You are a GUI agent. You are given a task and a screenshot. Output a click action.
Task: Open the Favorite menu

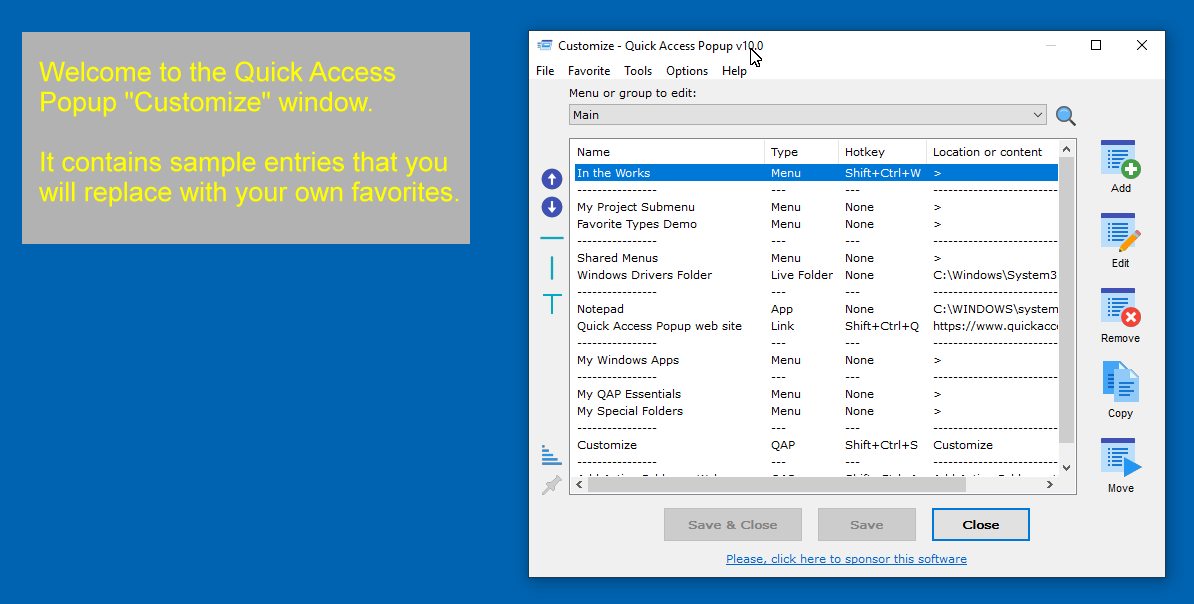point(589,71)
